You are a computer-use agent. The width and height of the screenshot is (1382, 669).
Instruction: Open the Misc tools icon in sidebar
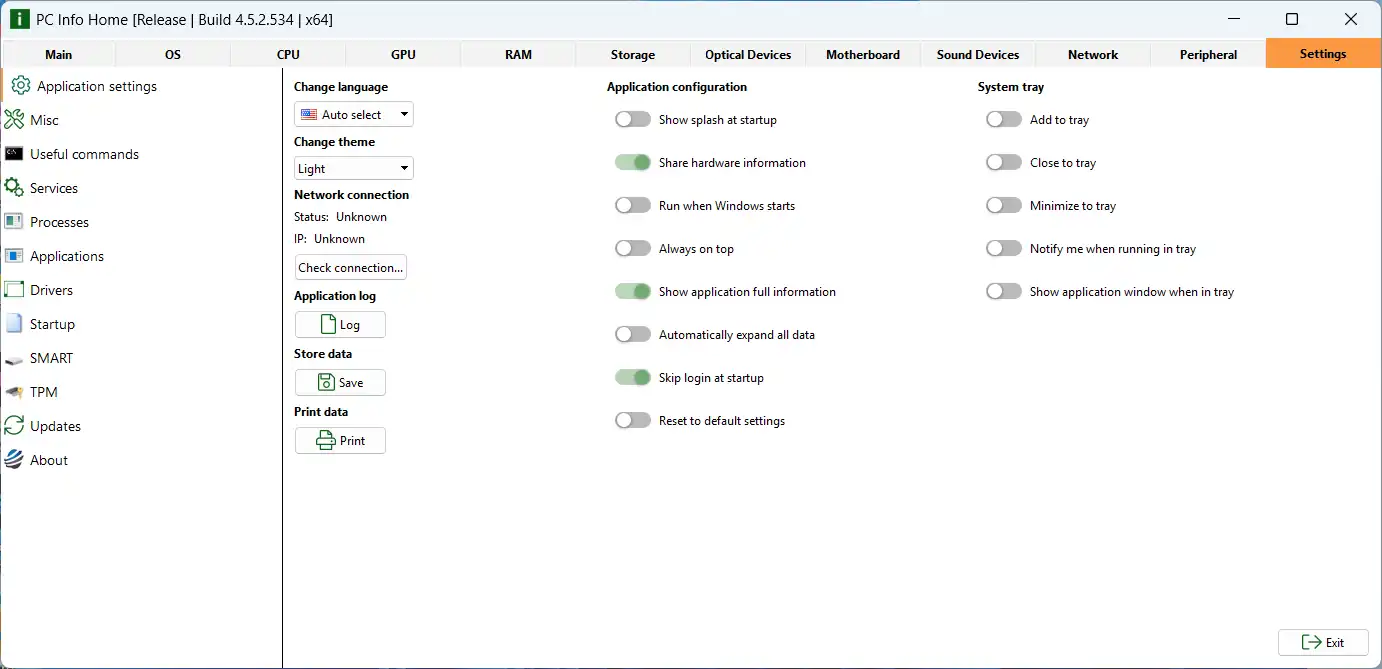[x=14, y=120]
